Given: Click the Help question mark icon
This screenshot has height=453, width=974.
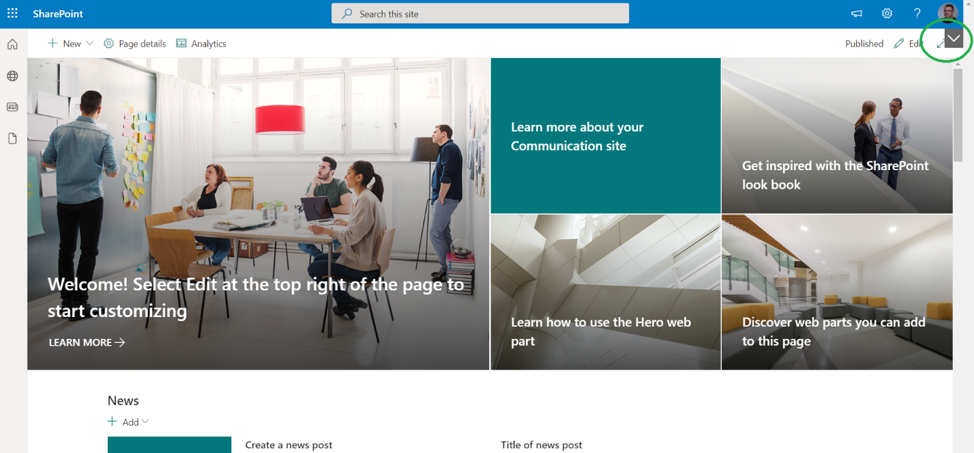Looking at the screenshot, I should [916, 14].
